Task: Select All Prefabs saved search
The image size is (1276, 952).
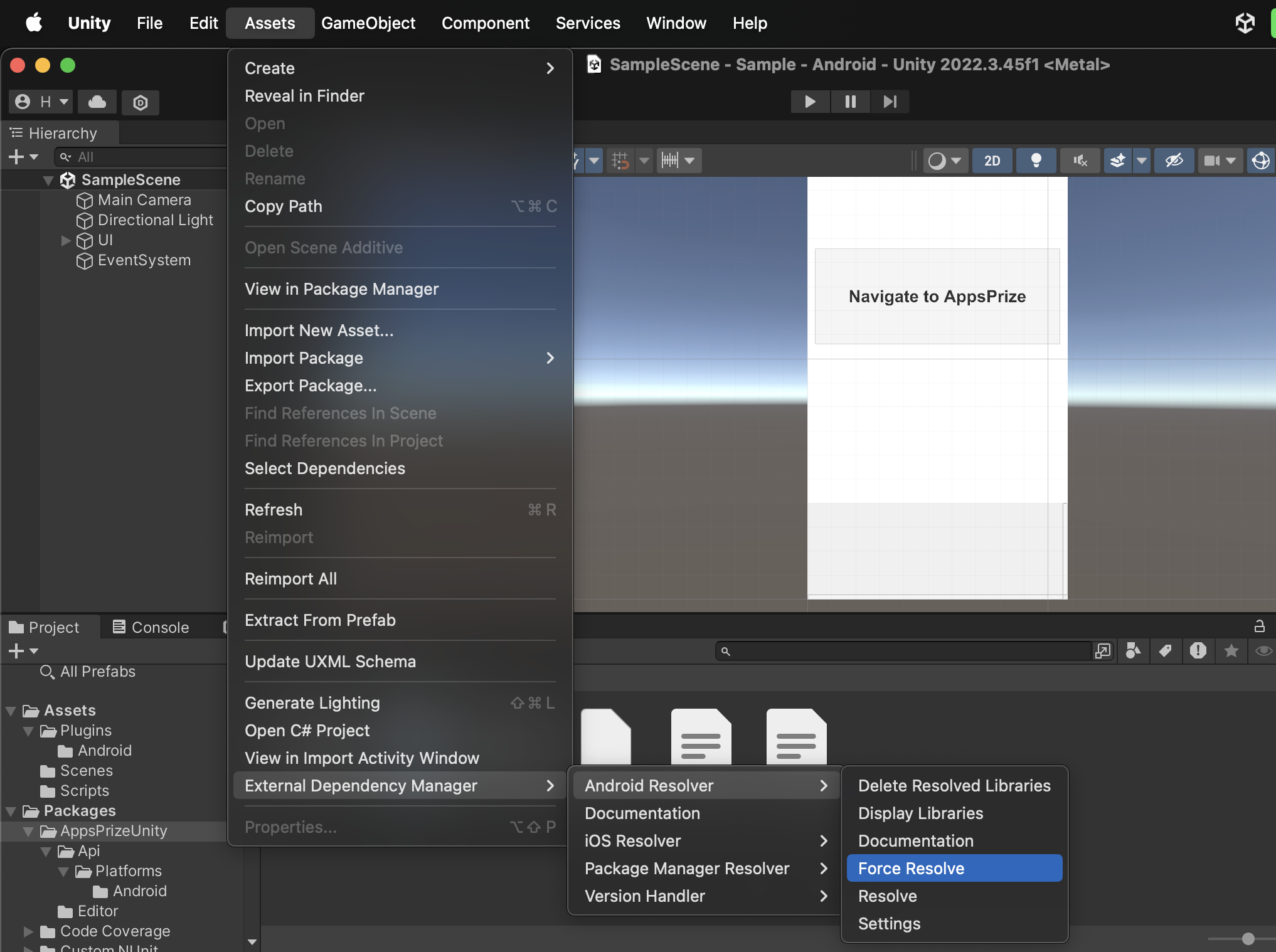Action: 98,672
